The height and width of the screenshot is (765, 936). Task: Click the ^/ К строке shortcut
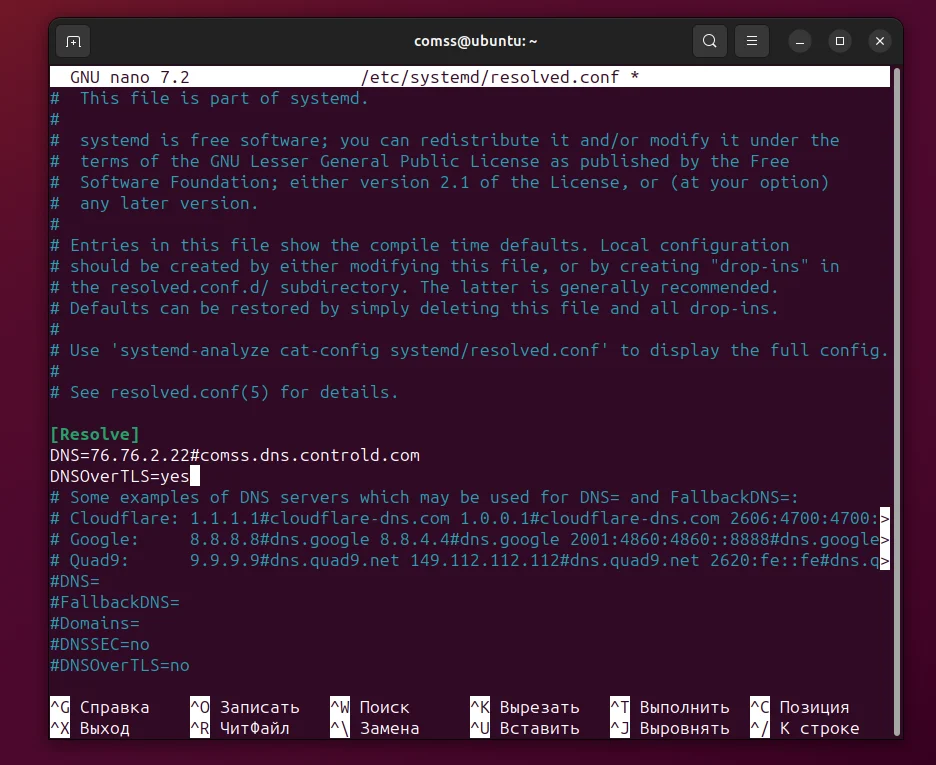tap(804, 728)
